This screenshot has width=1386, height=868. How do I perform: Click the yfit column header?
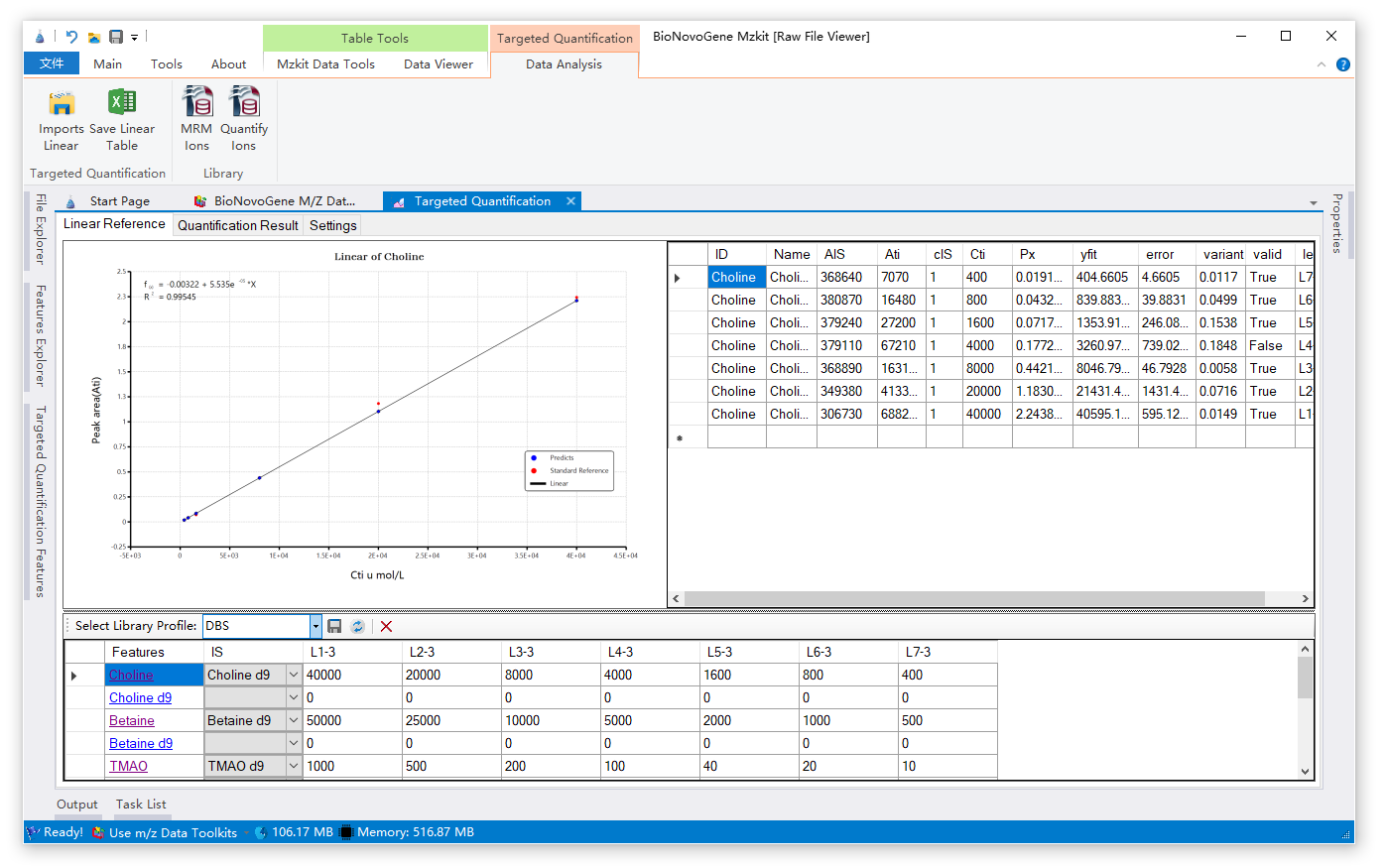point(1104,254)
